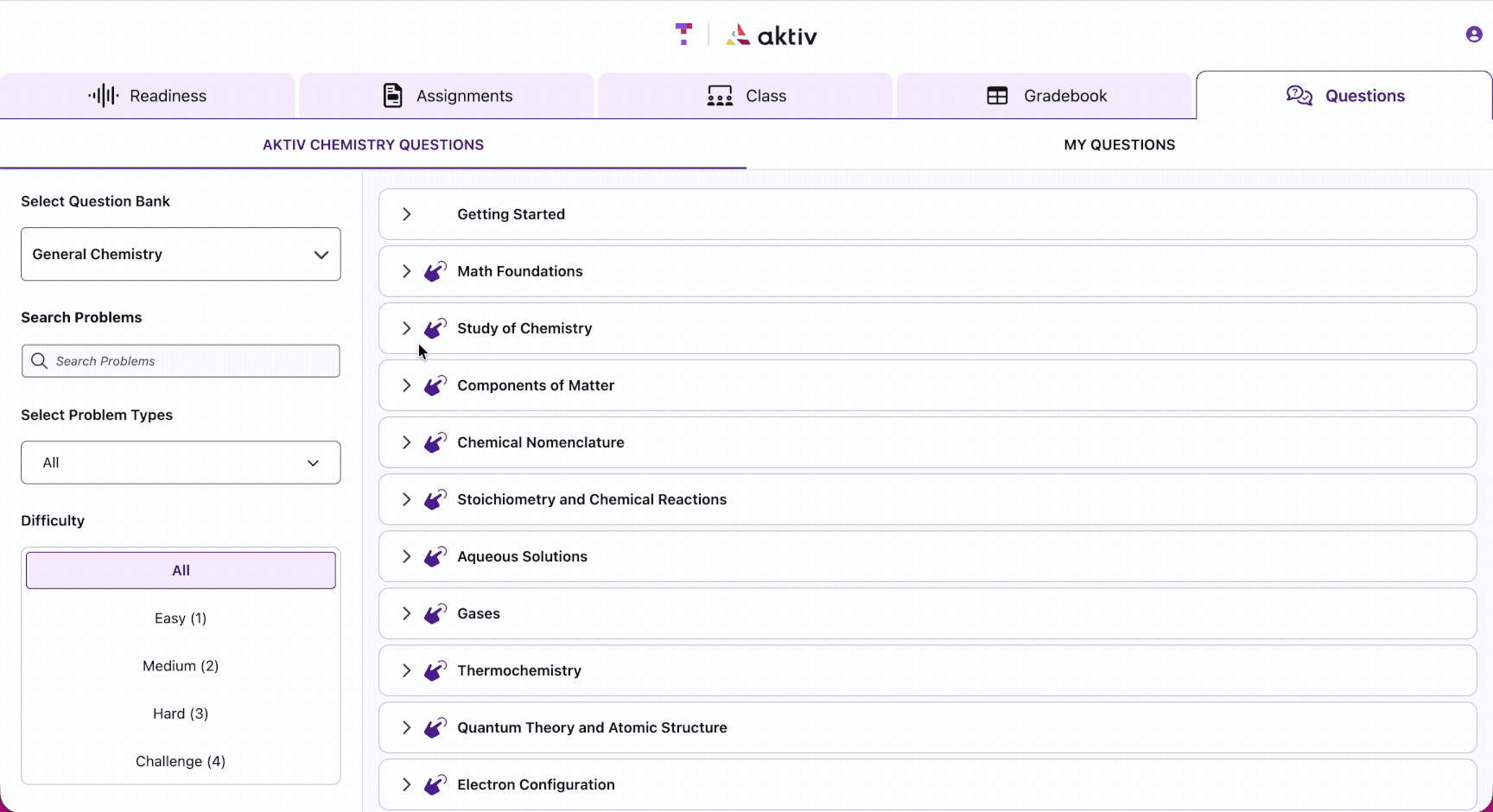This screenshot has height=812, width=1493.
Task: Click the Top Hat T logo
Action: [683, 35]
